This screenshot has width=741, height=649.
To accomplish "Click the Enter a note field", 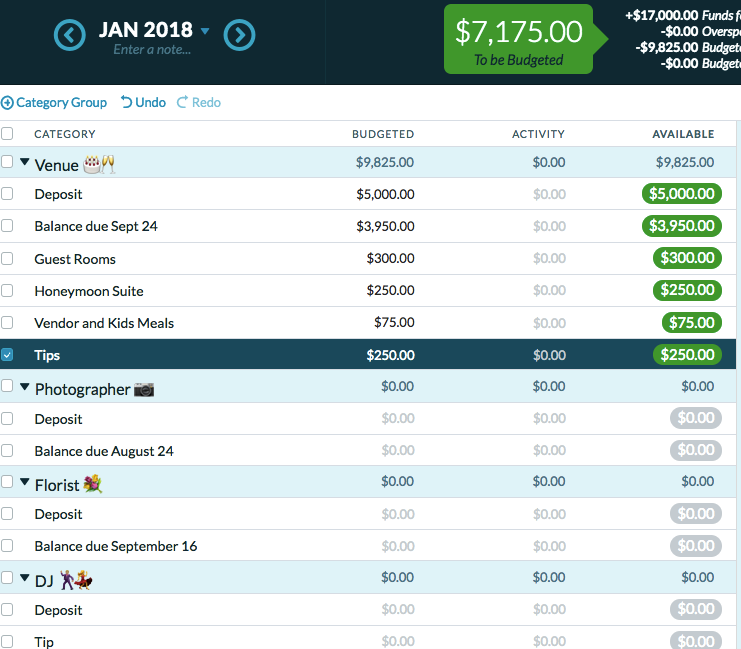I will click(152, 50).
